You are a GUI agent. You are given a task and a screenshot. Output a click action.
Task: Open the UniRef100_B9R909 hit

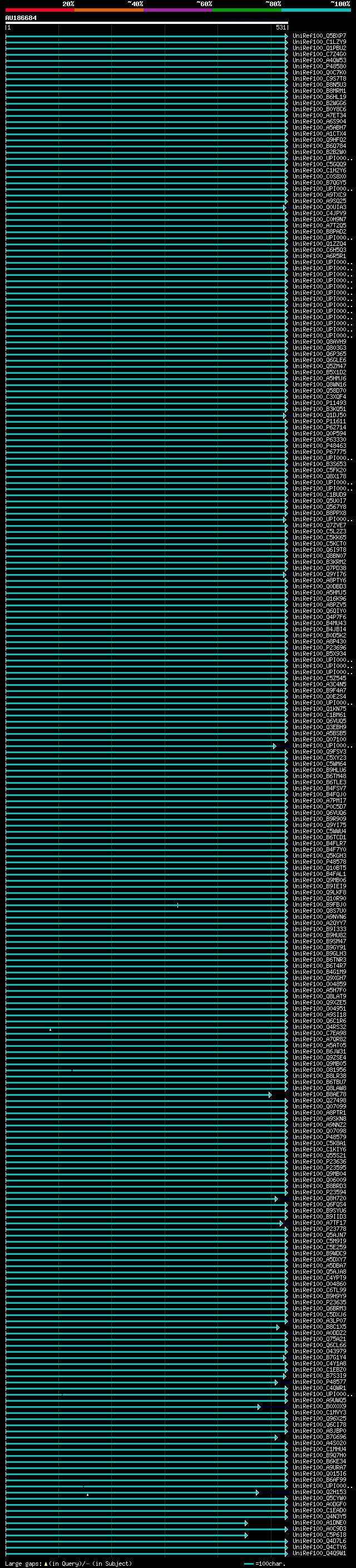pyautogui.click(x=319, y=819)
